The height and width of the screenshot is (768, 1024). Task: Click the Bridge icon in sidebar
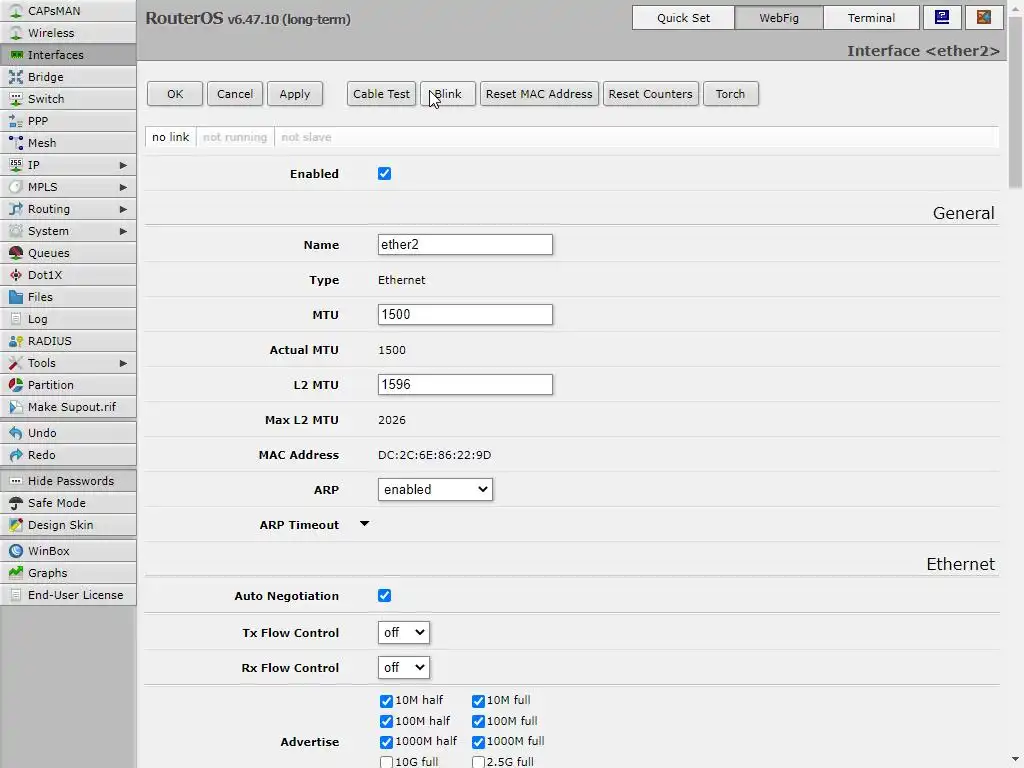(16, 77)
